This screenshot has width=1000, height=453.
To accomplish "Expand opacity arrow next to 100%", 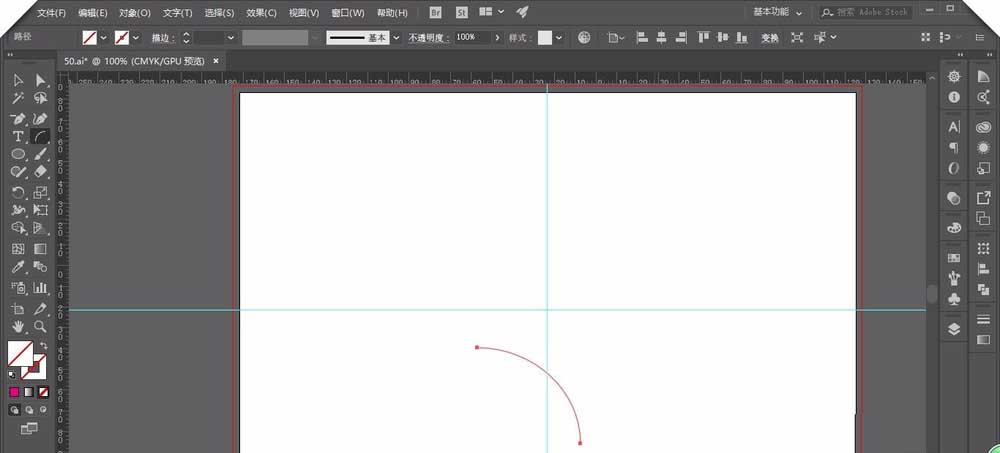I will point(497,38).
